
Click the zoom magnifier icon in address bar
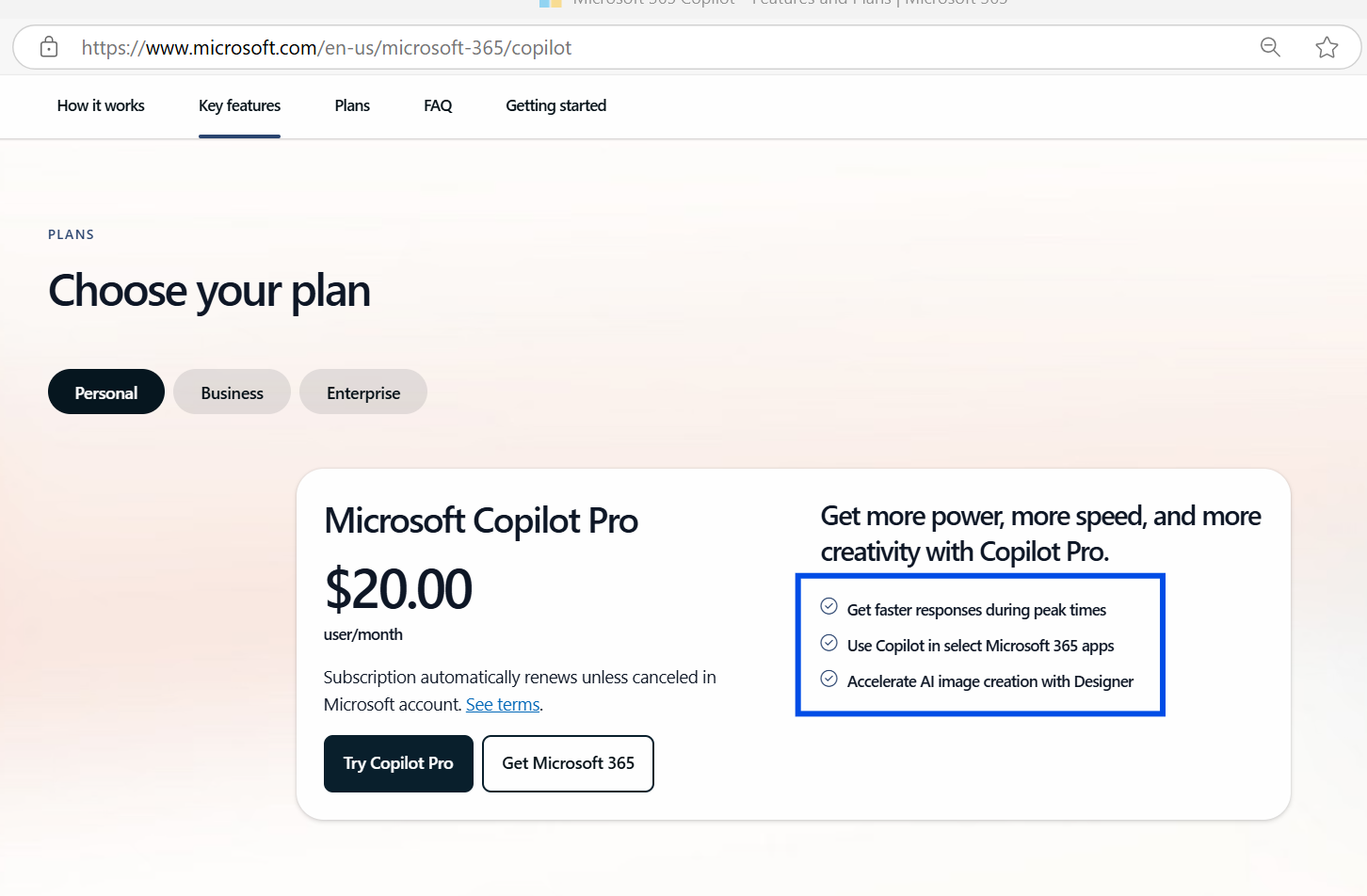pyautogui.click(x=1270, y=47)
